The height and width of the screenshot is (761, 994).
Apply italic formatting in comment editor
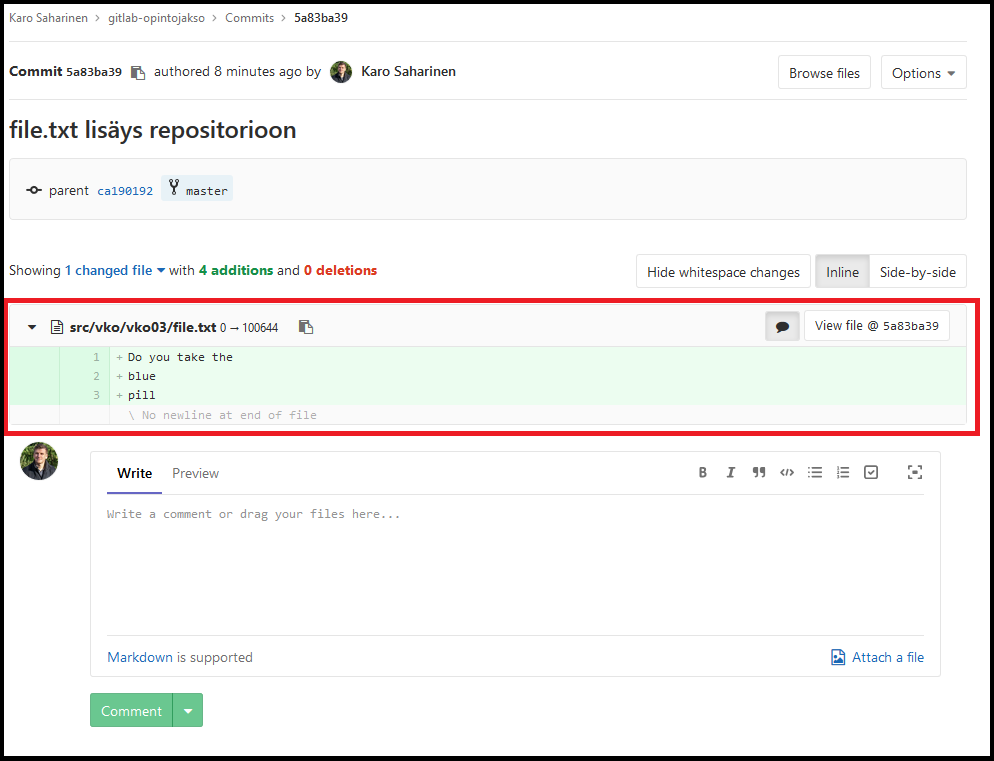tap(731, 473)
